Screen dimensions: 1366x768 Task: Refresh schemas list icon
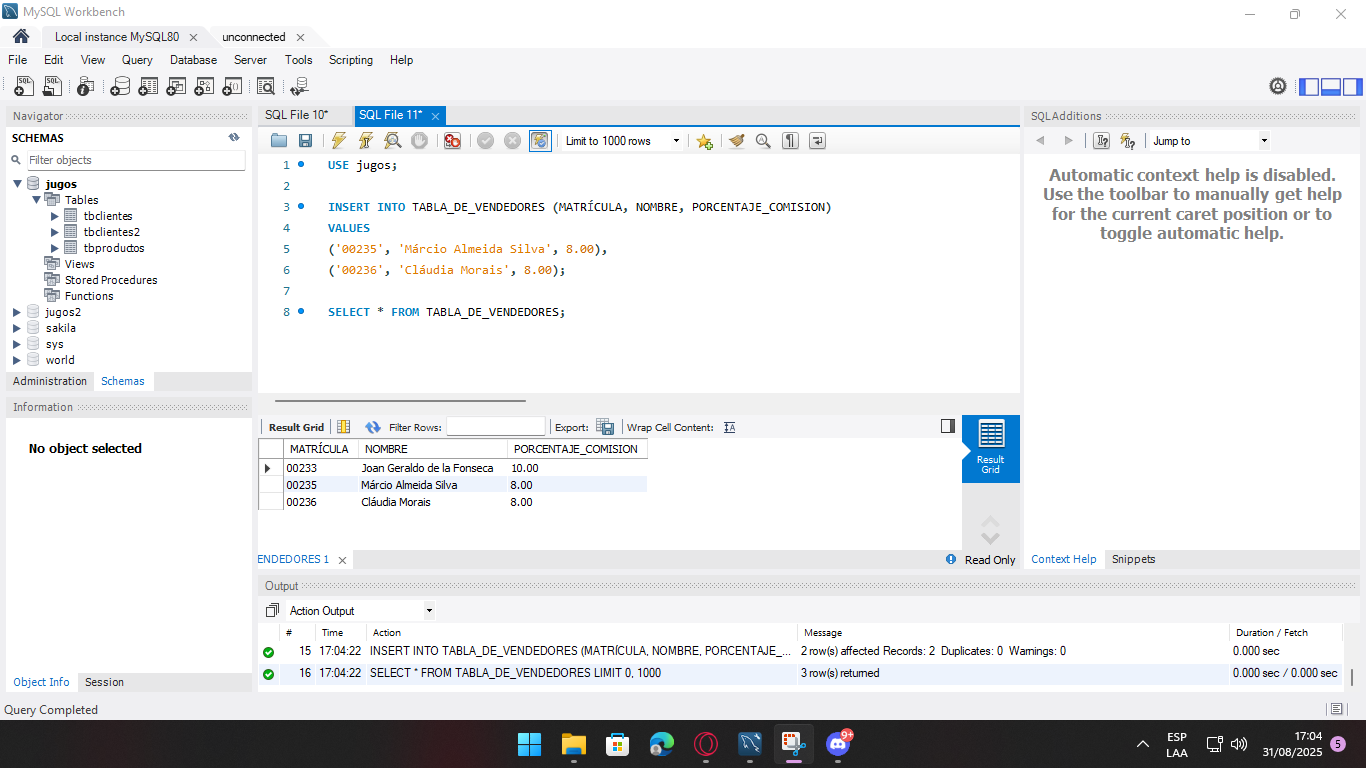click(x=234, y=138)
